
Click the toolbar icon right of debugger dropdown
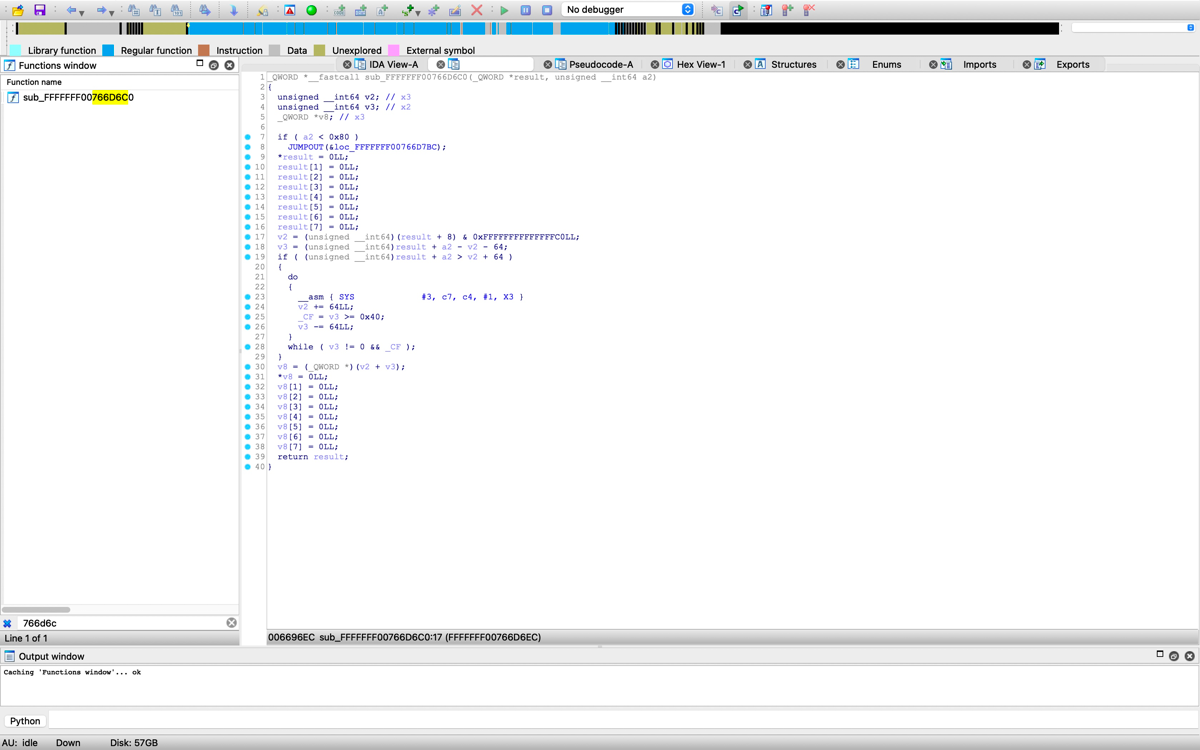tap(716, 10)
